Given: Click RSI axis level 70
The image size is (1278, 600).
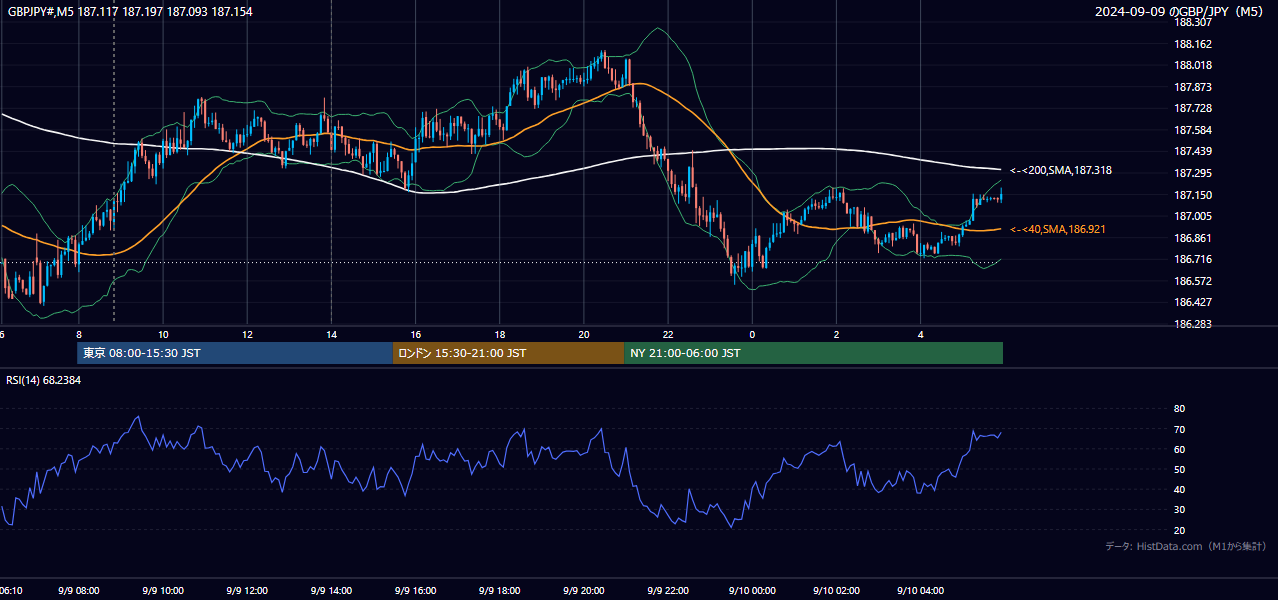Looking at the screenshot, I should coord(1179,429).
